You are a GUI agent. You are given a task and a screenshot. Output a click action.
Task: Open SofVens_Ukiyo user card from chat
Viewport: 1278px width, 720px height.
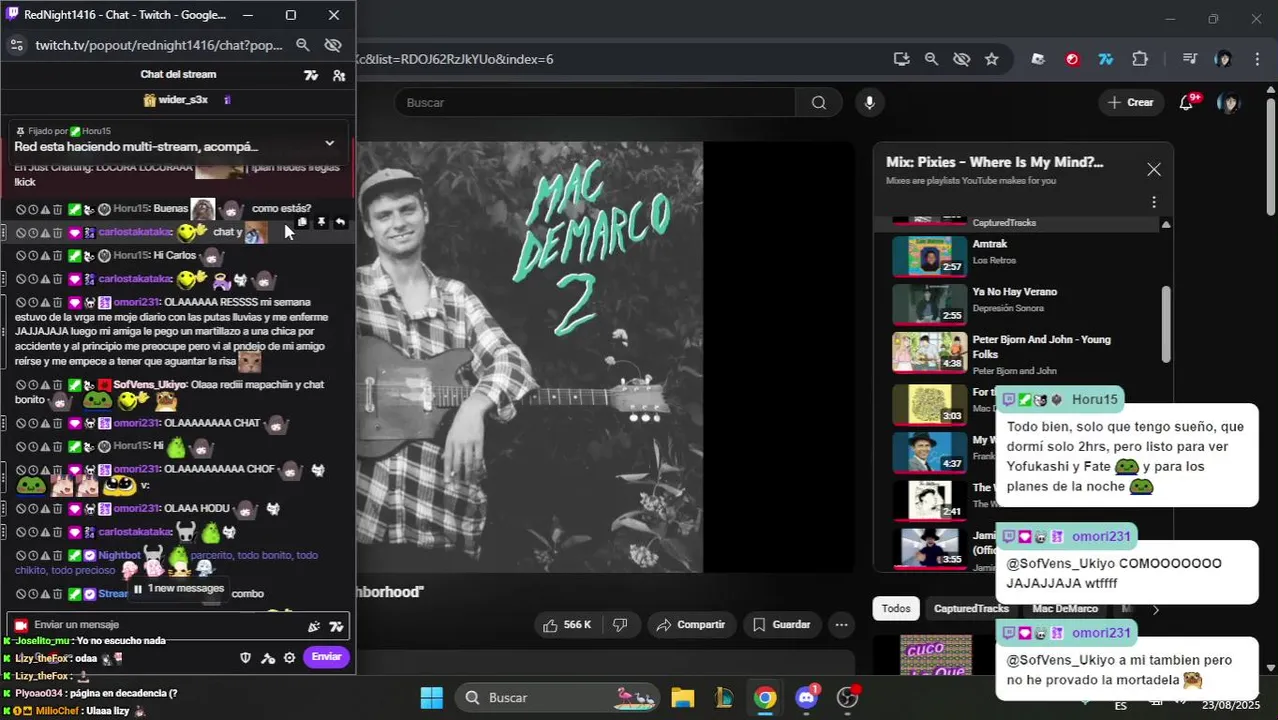[149, 385]
